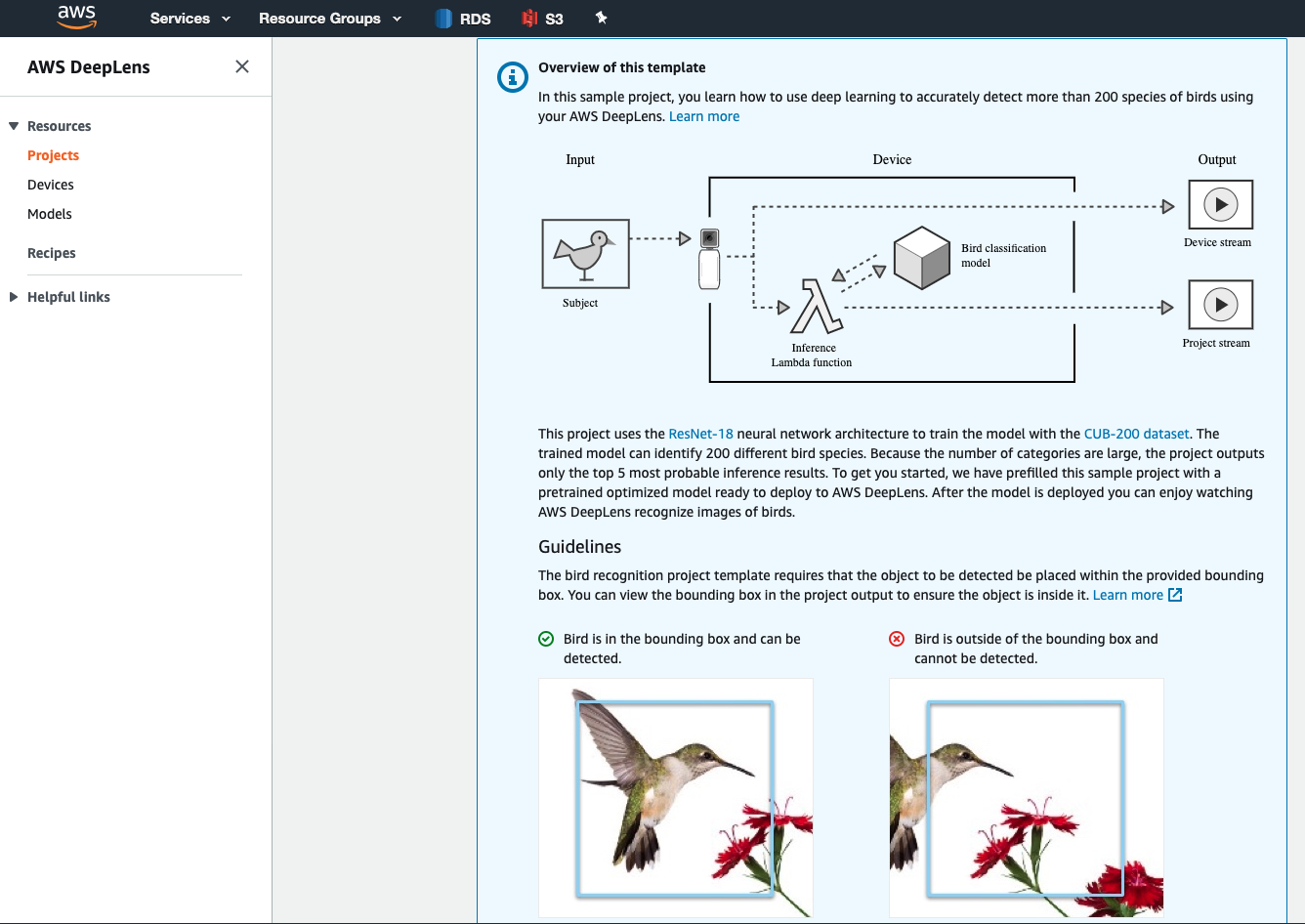Go to Devices in the sidebar
Image resolution: width=1305 pixels, height=924 pixels.
[51, 185]
